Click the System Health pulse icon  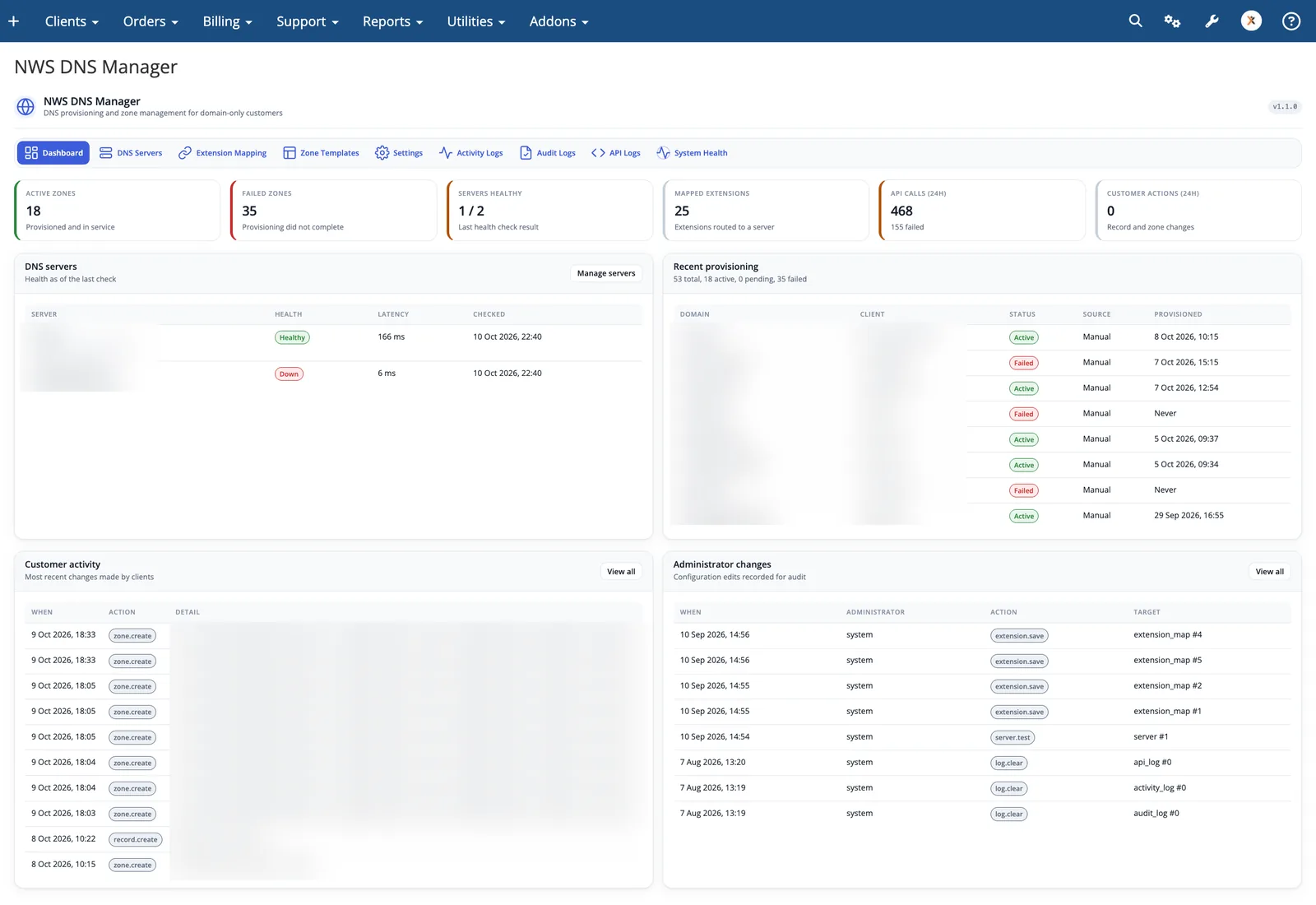coord(663,153)
